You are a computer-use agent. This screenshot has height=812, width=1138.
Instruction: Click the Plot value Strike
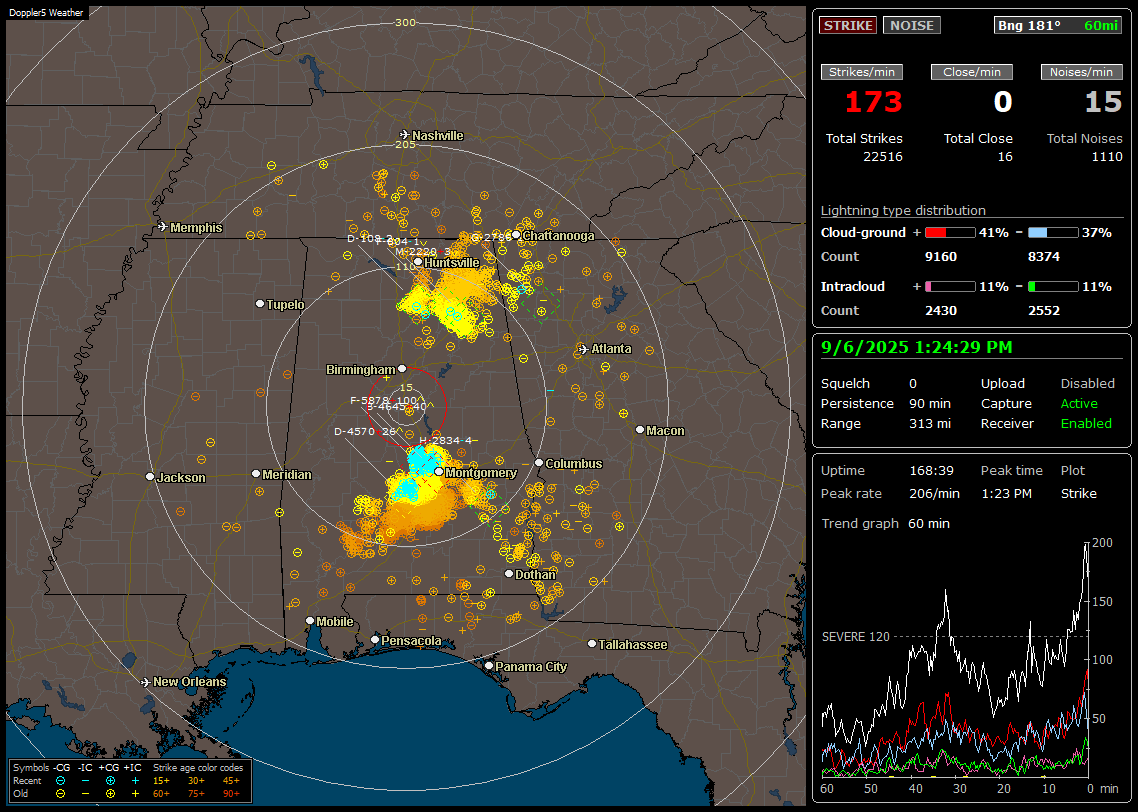click(1078, 494)
